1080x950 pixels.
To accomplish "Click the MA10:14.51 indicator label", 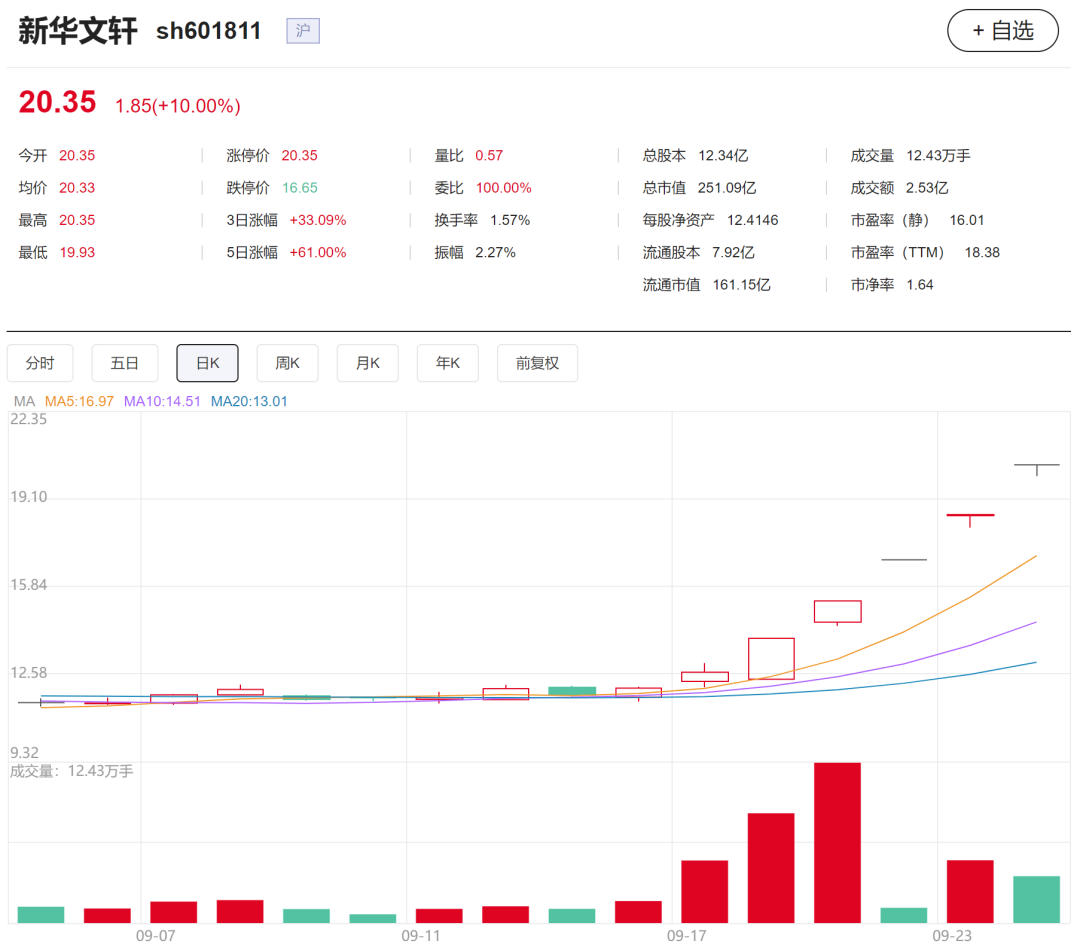I will [x=162, y=401].
